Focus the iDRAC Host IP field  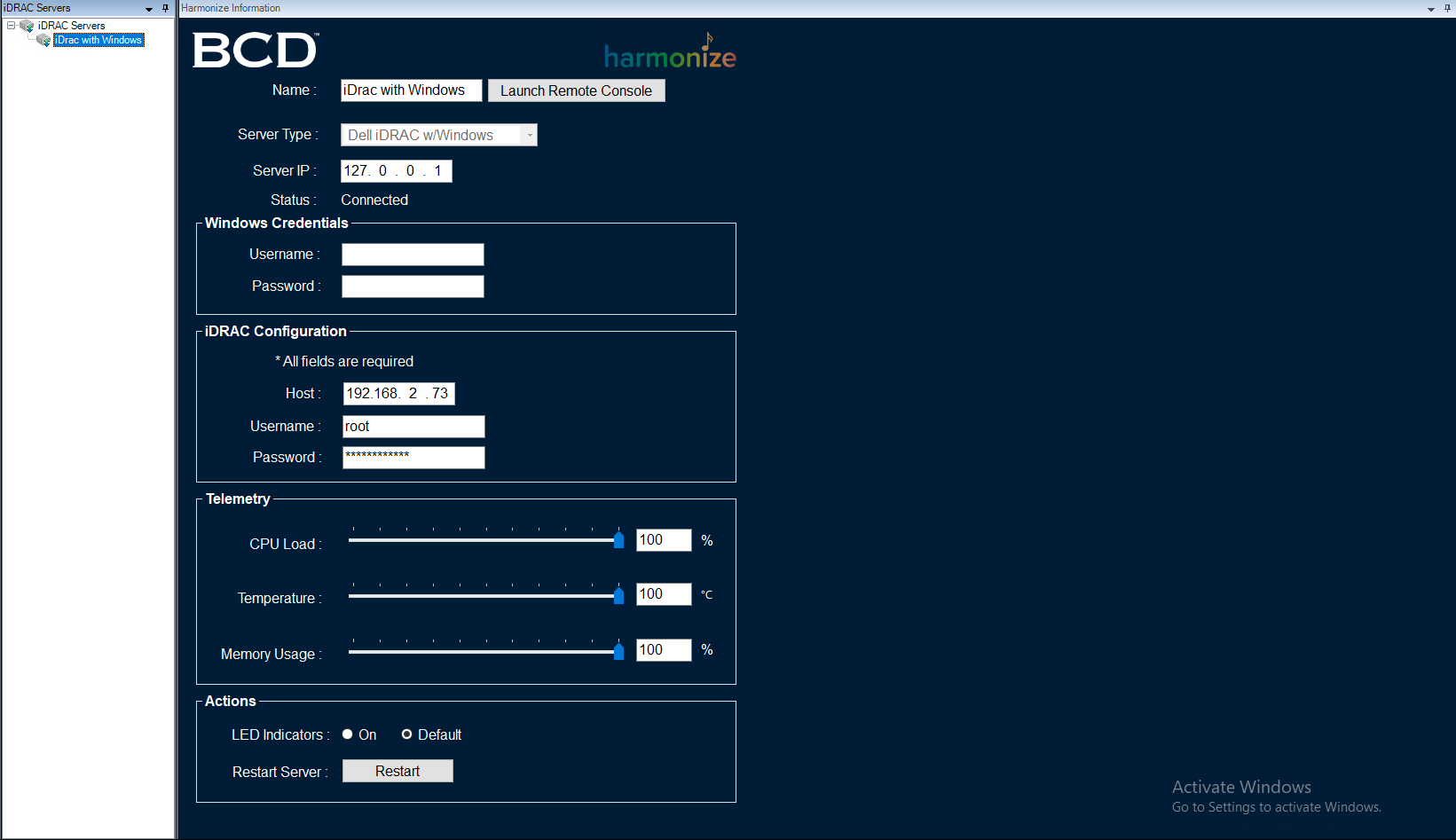click(398, 394)
